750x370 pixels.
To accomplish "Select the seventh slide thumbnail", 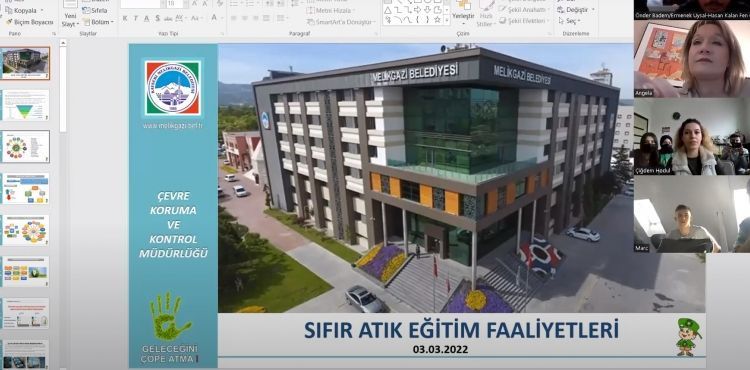I will coord(26,314).
